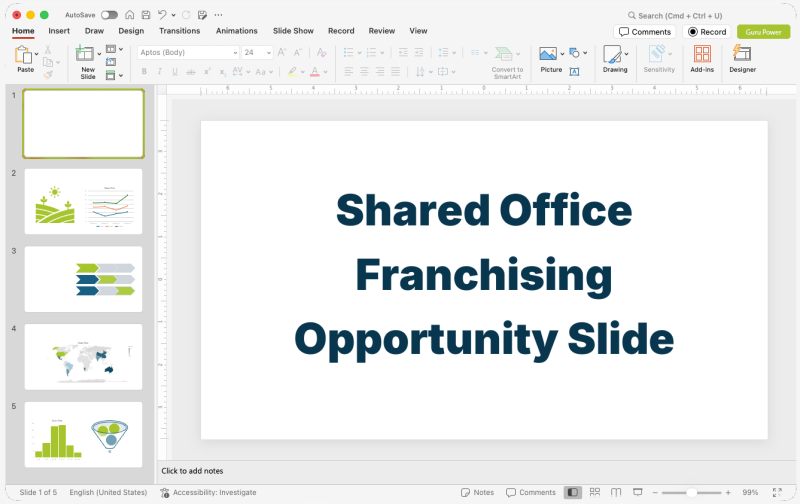This screenshot has width=800, height=504.
Task: Undo the last action
Action: coord(162,15)
